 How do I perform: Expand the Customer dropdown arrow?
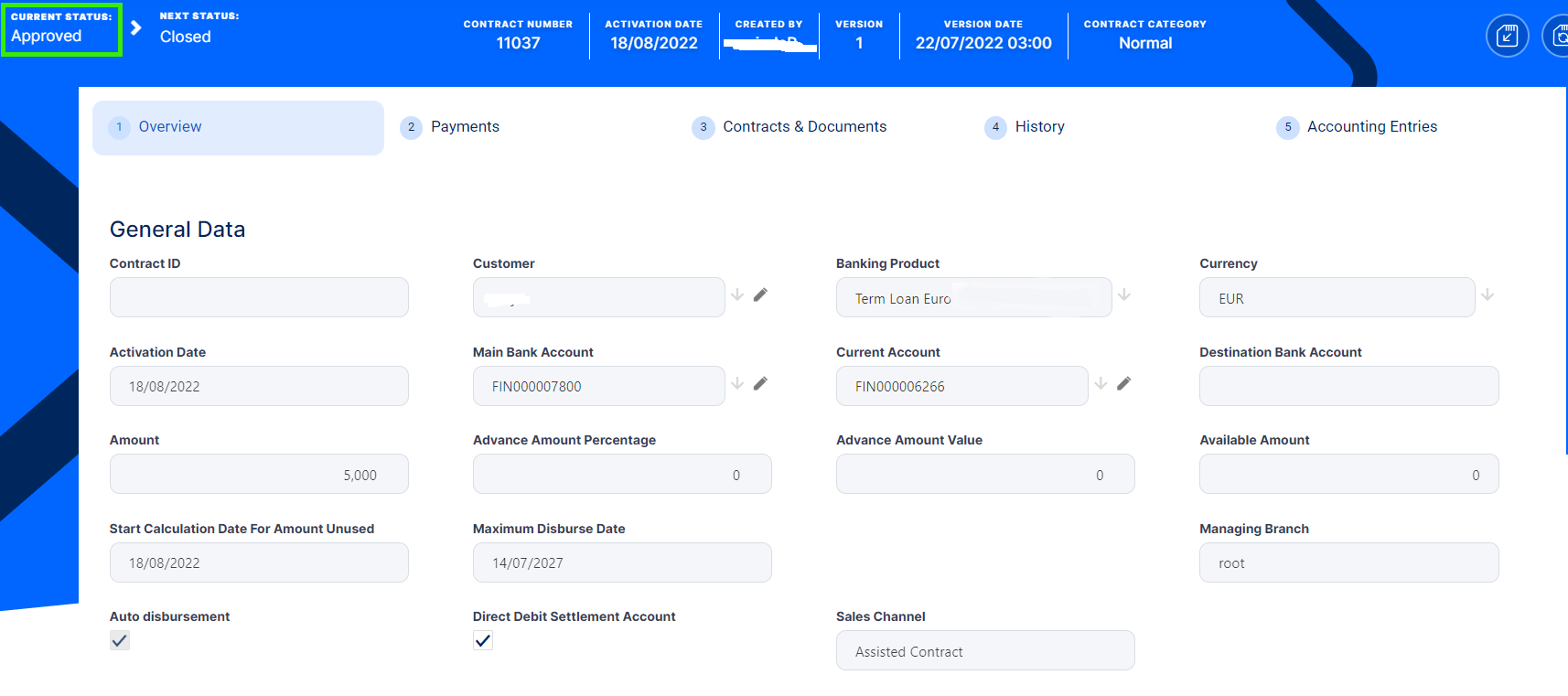737,294
